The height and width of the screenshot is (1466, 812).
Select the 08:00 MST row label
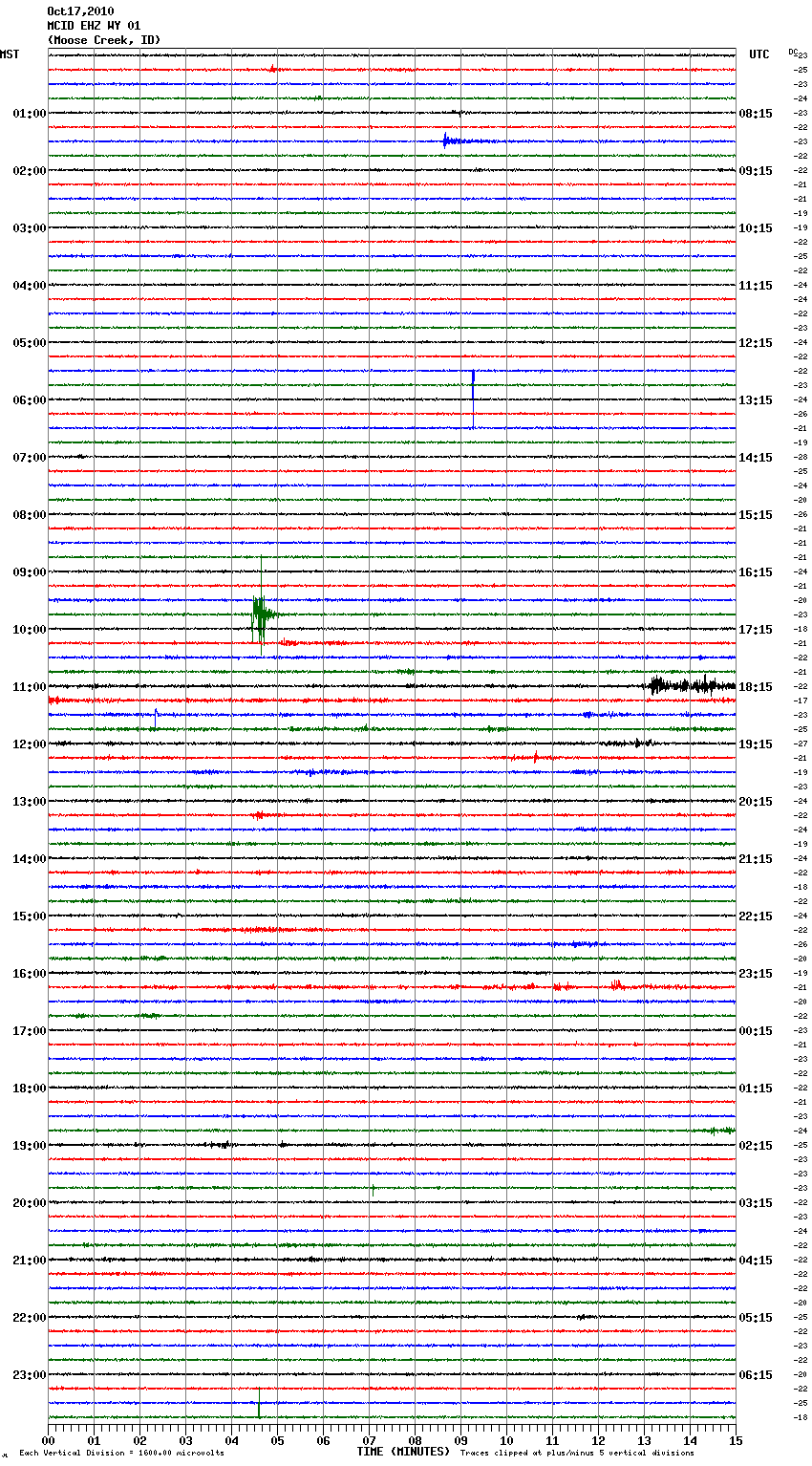click(29, 514)
